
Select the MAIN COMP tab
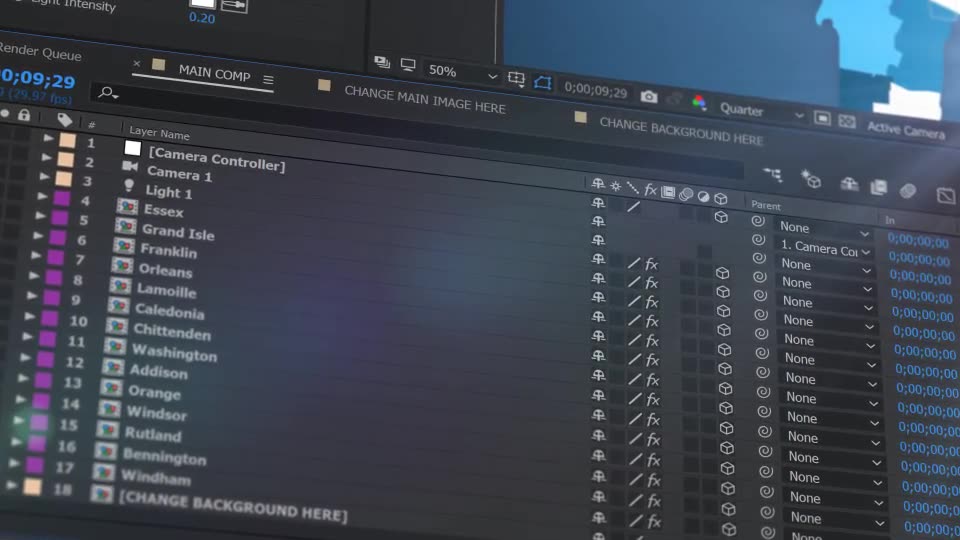214,73
